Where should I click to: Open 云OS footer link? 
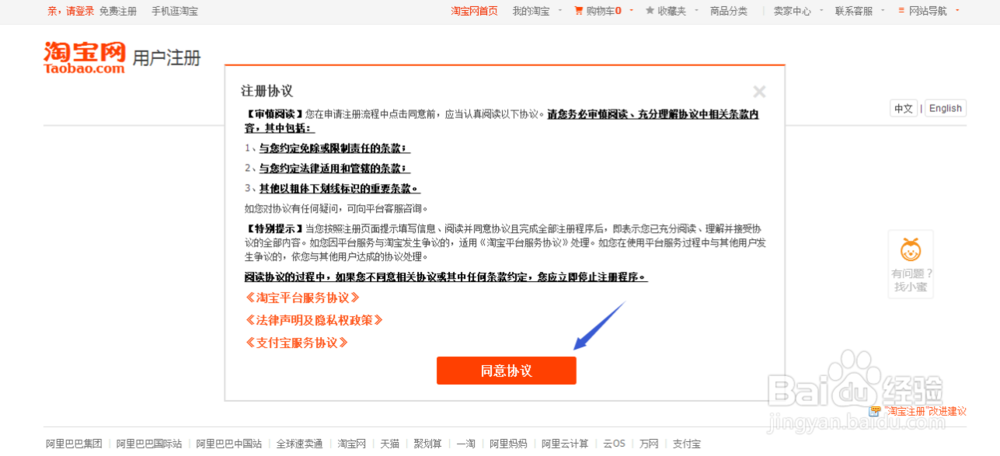pyautogui.click(x=614, y=443)
